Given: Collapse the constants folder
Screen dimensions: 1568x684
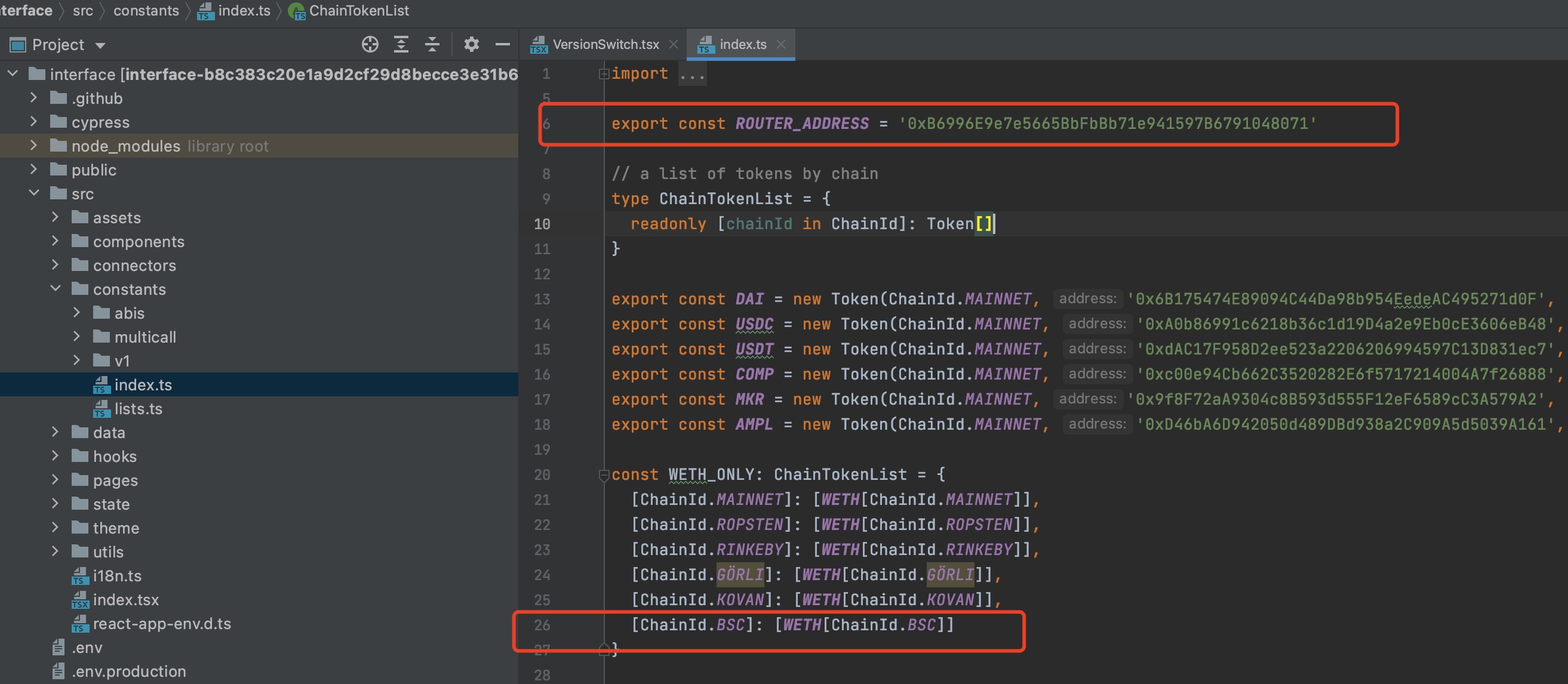Looking at the screenshot, I should pyautogui.click(x=55, y=288).
